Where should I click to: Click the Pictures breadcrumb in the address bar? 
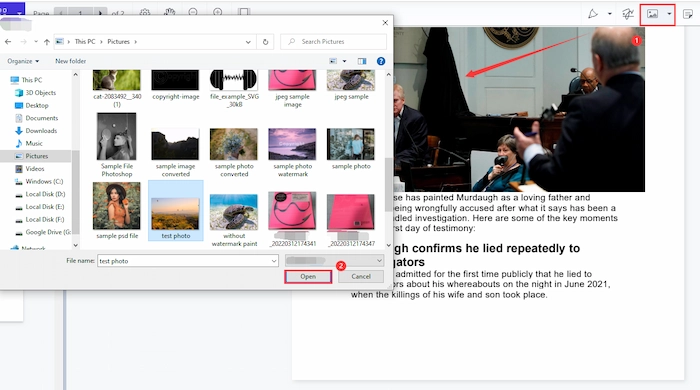pyautogui.click(x=118, y=41)
